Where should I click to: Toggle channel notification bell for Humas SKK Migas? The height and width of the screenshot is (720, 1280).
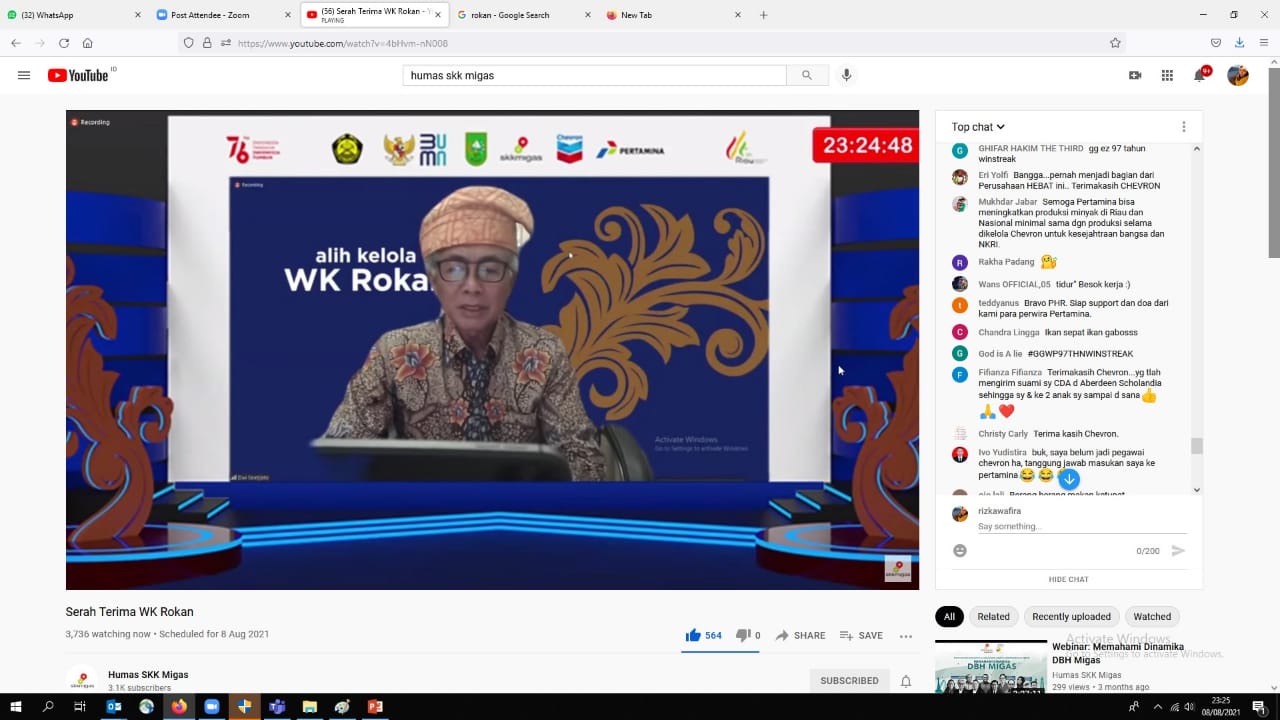click(906, 681)
